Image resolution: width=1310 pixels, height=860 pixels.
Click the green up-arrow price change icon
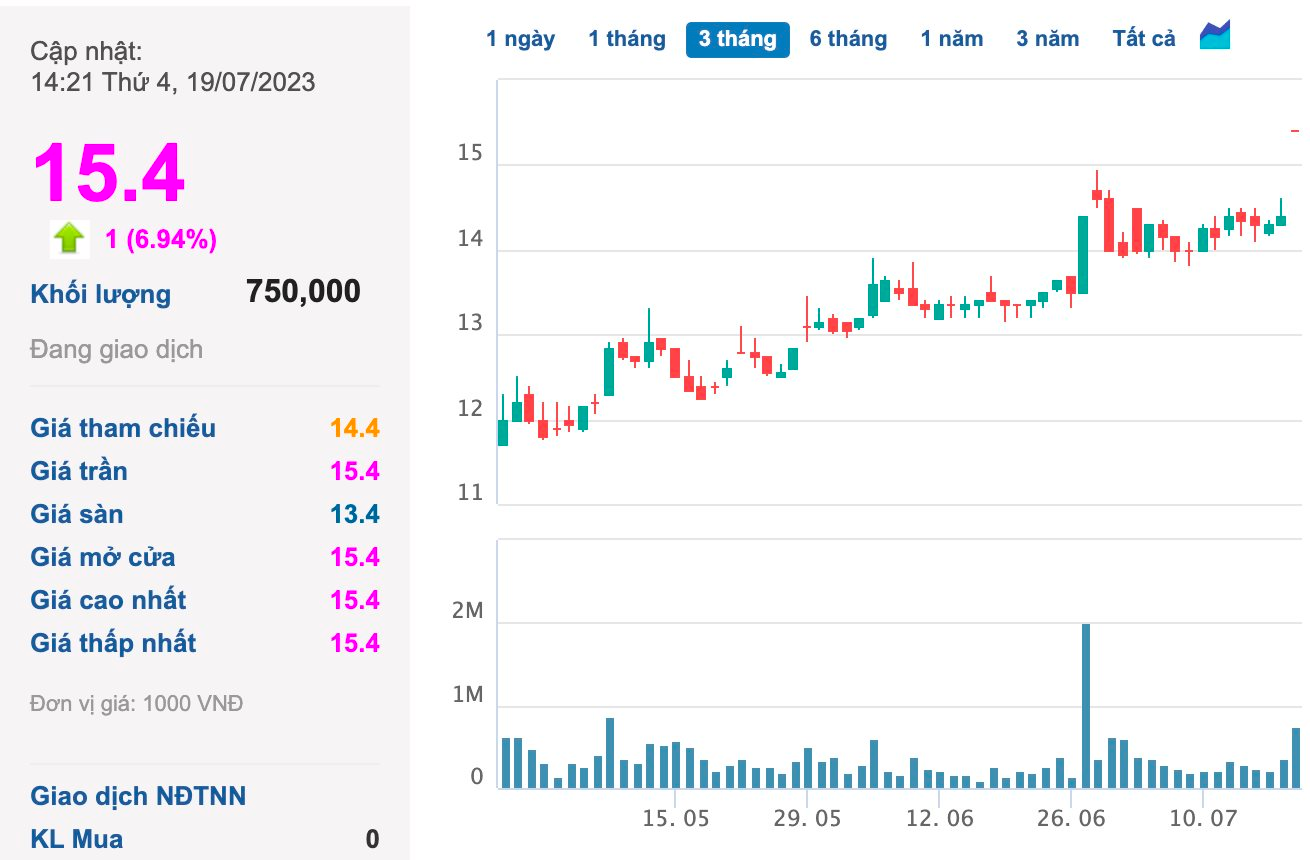click(x=69, y=238)
